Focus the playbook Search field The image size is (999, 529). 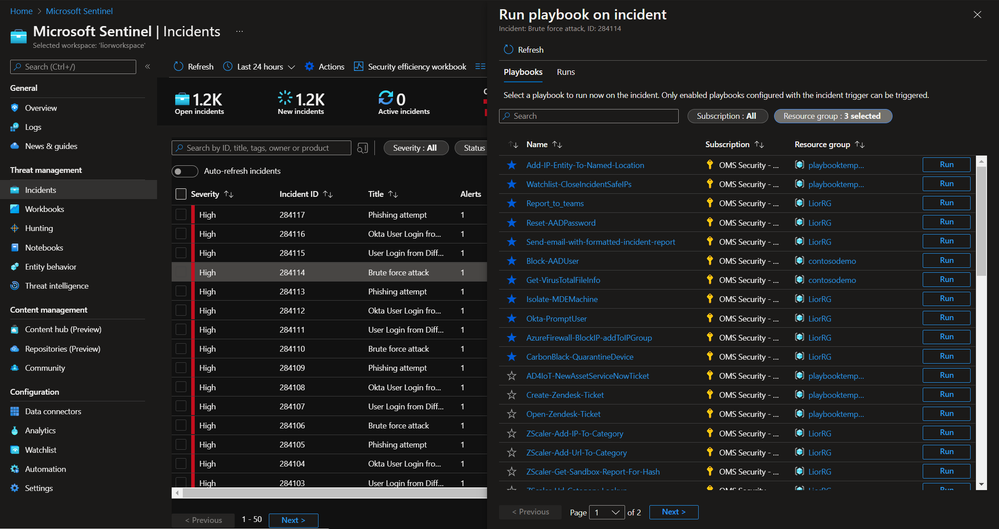pos(589,116)
